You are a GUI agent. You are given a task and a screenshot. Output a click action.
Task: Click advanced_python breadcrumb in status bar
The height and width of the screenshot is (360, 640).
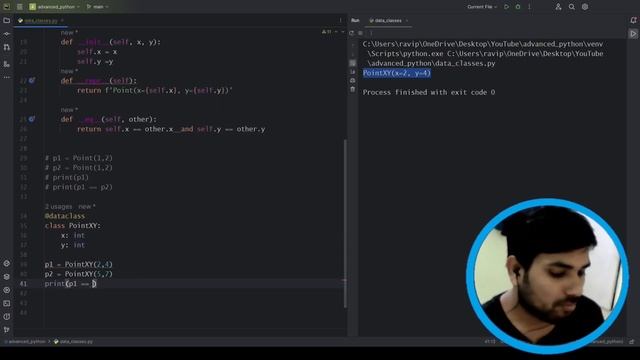(x=26, y=342)
